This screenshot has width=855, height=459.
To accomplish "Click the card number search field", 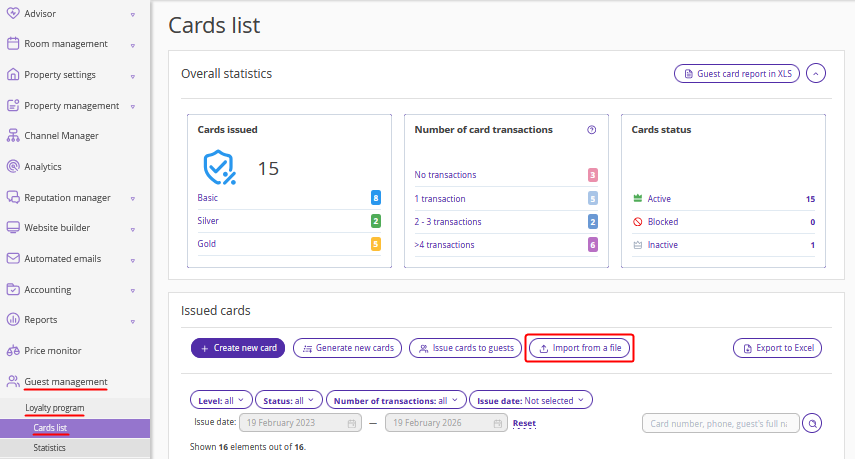I will click(720, 424).
